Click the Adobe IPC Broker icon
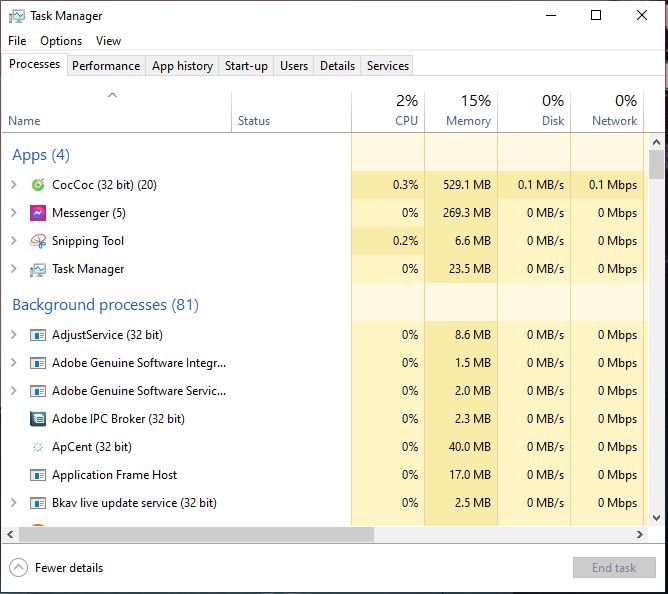Image resolution: width=668 pixels, height=594 pixels. point(38,419)
